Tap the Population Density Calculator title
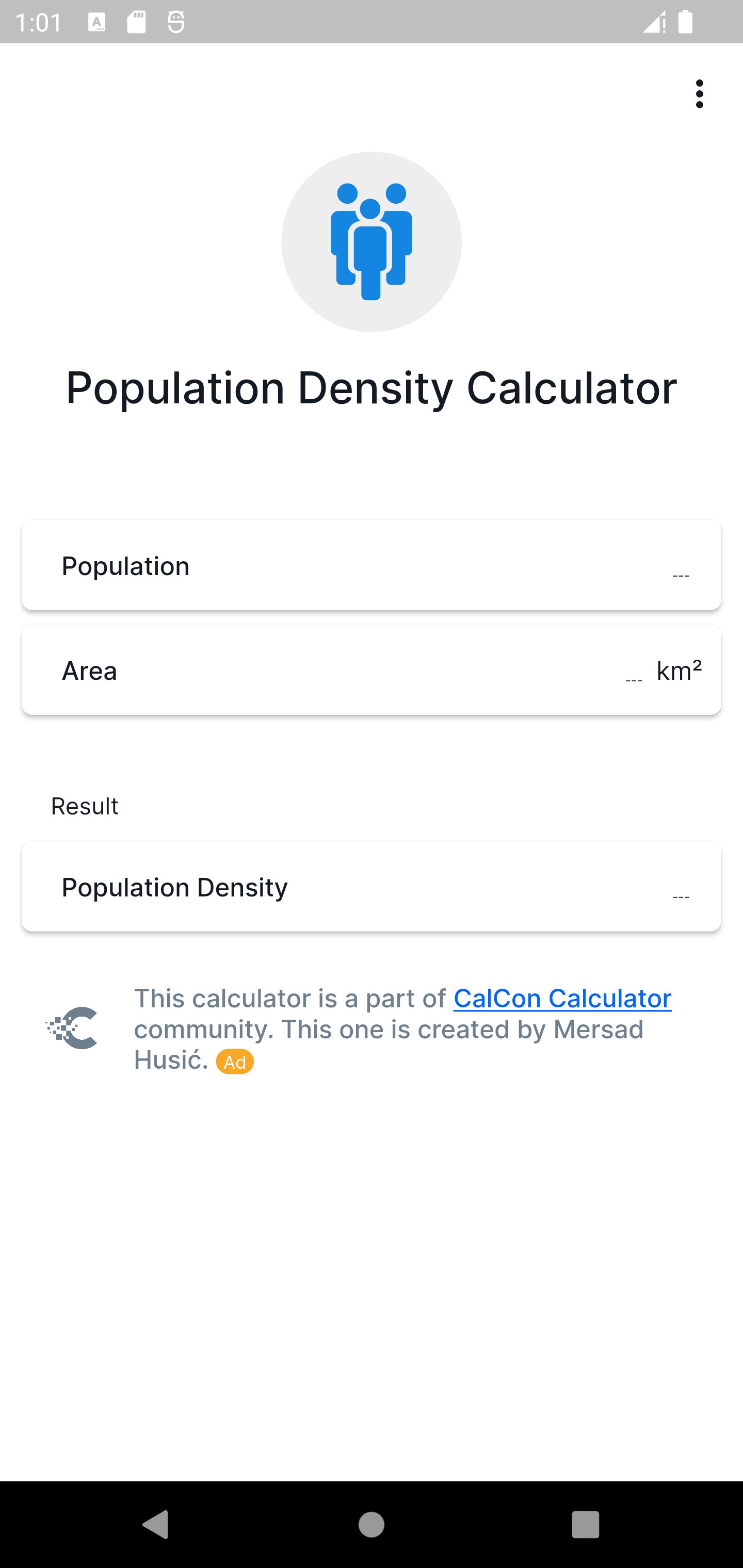The width and height of the screenshot is (743, 1568). [371, 388]
